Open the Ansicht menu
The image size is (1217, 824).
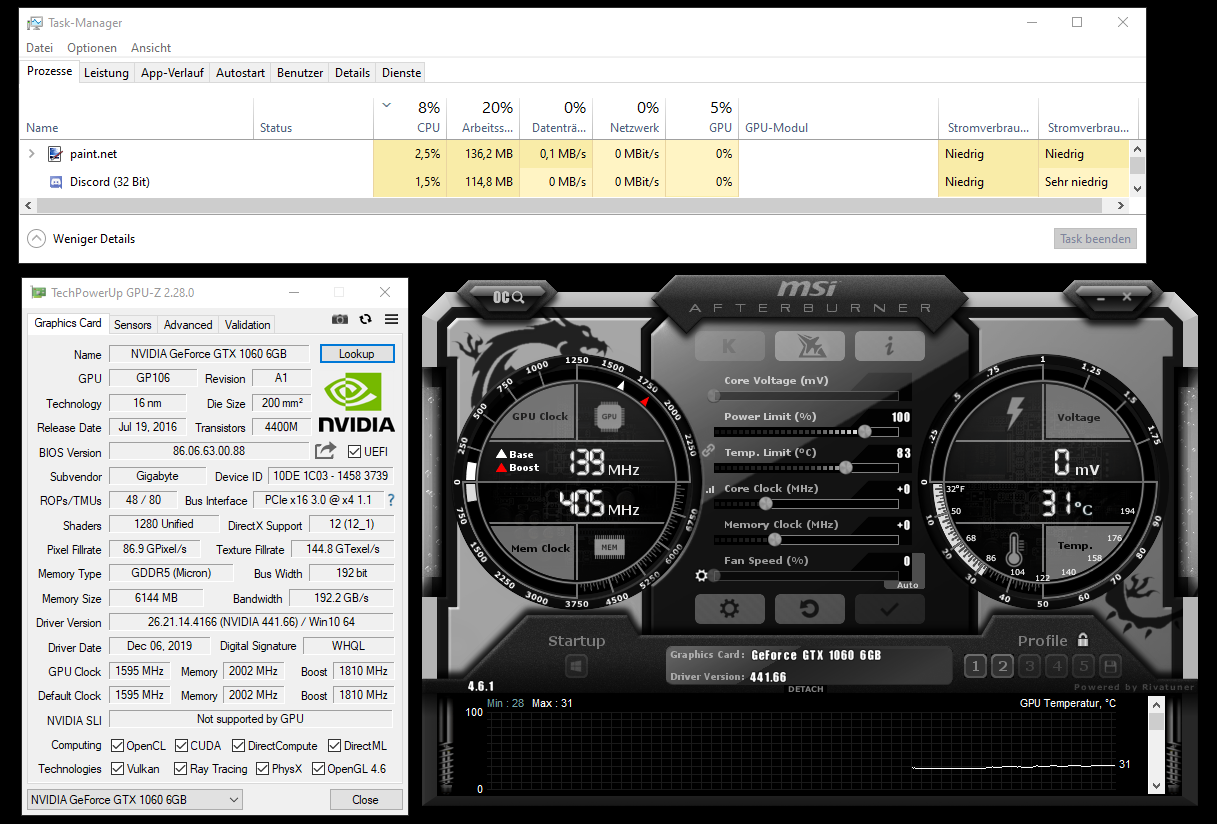point(151,48)
